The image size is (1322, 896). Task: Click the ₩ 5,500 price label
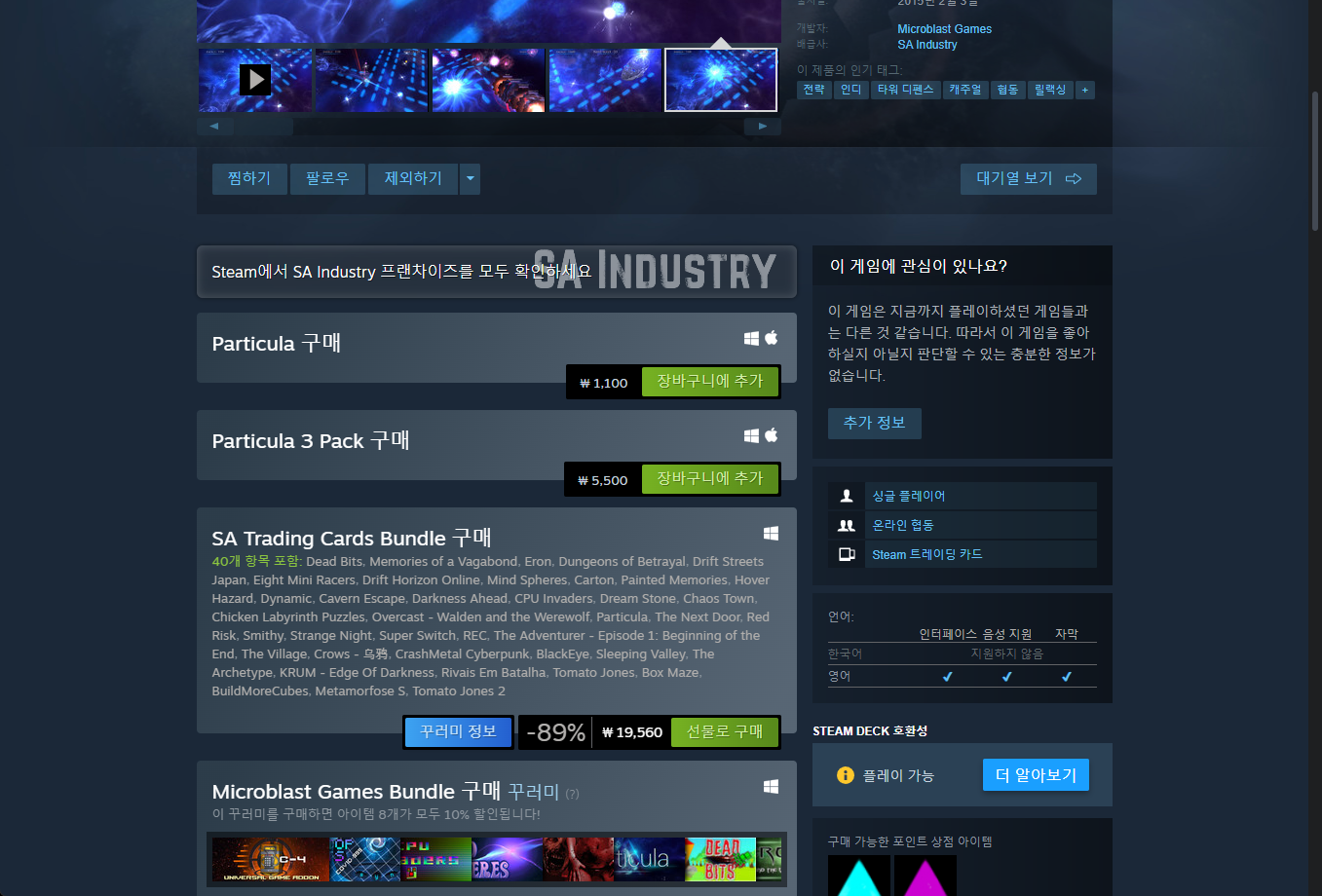click(603, 480)
